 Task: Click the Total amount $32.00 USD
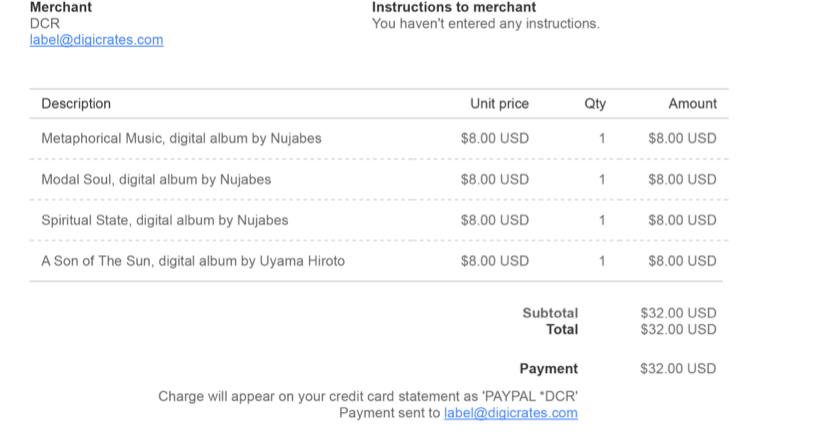click(678, 330)
